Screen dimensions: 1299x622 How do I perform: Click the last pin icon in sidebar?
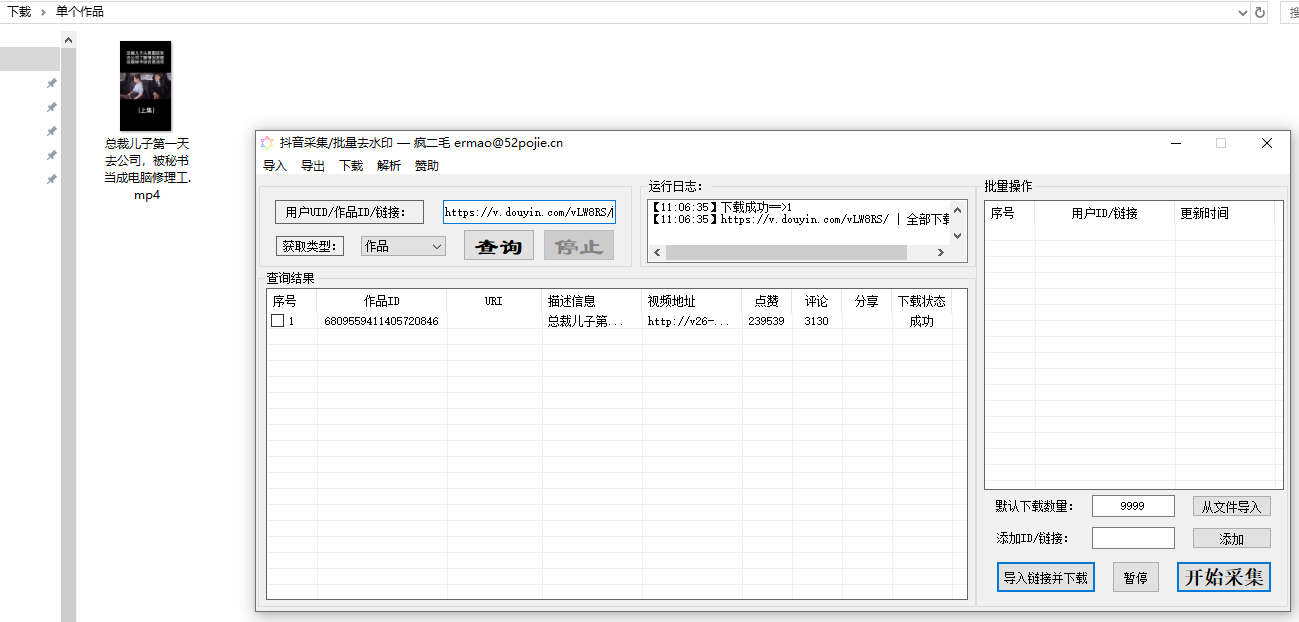(x=52, y=180)
